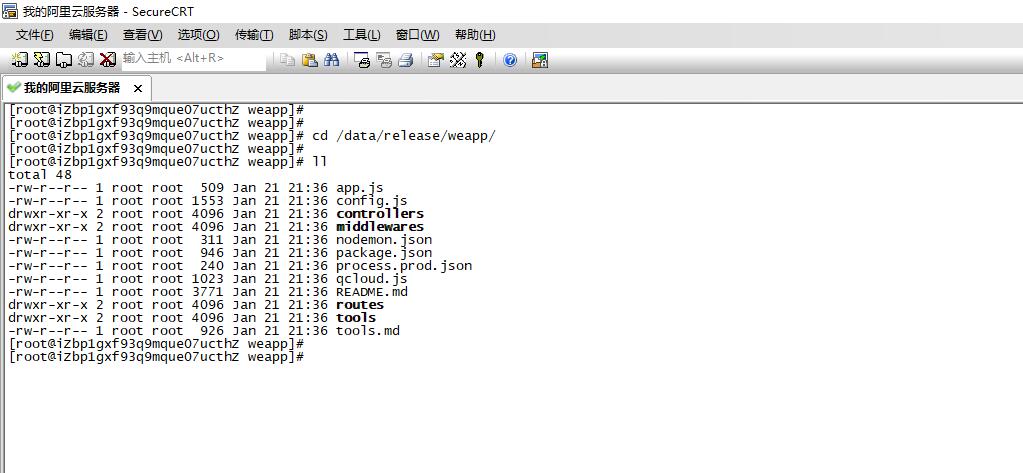Click the Disconnect red X icon
The image size is (1023, 473).
[x=108, y=60]
